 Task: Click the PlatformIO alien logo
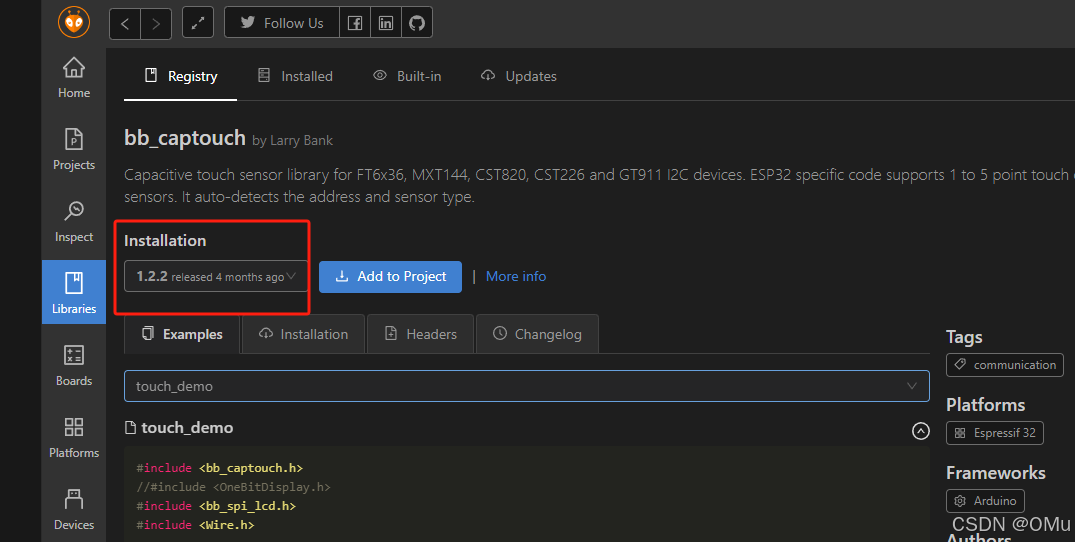point(73,23)
